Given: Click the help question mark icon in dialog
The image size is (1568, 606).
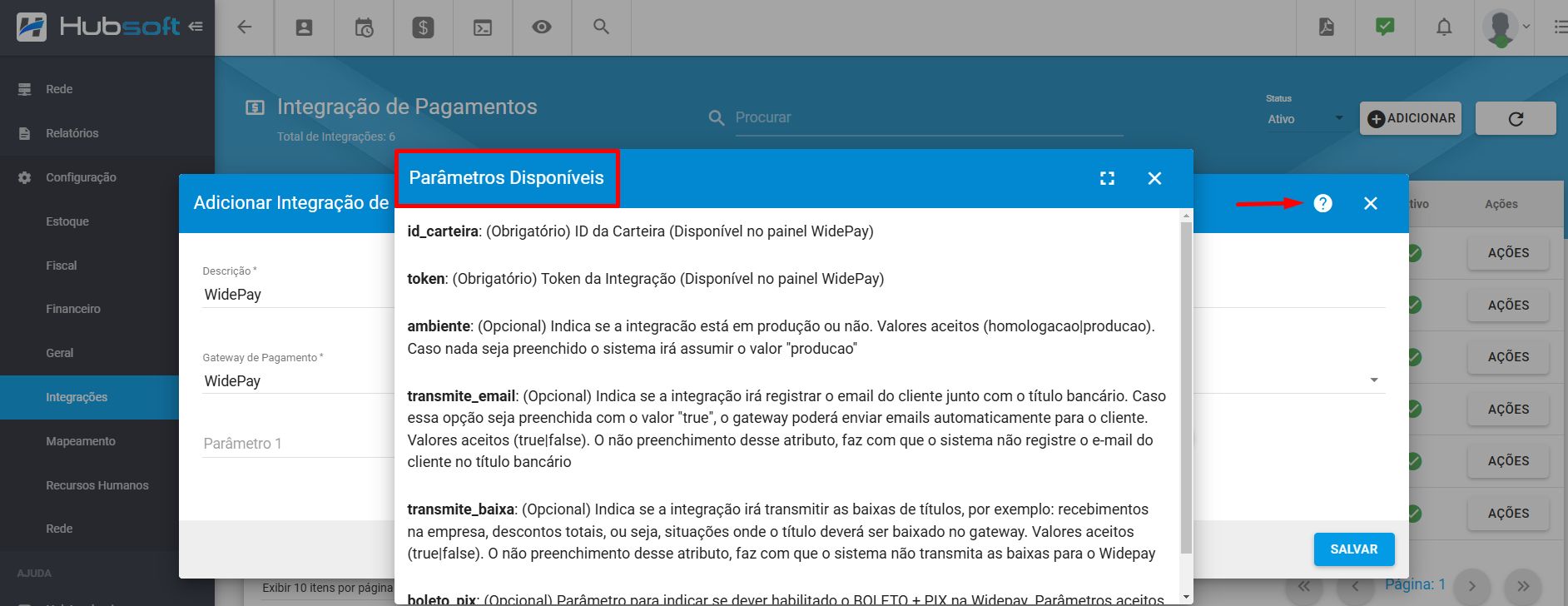Looking at the screenshot, I should 1323,203.
